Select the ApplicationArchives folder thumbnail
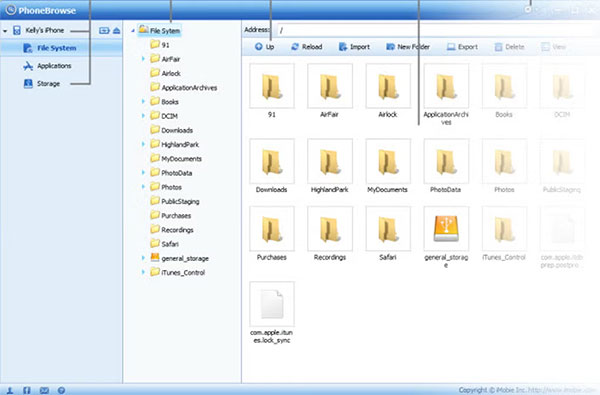The image size is (600, 395). coord(446,86)
